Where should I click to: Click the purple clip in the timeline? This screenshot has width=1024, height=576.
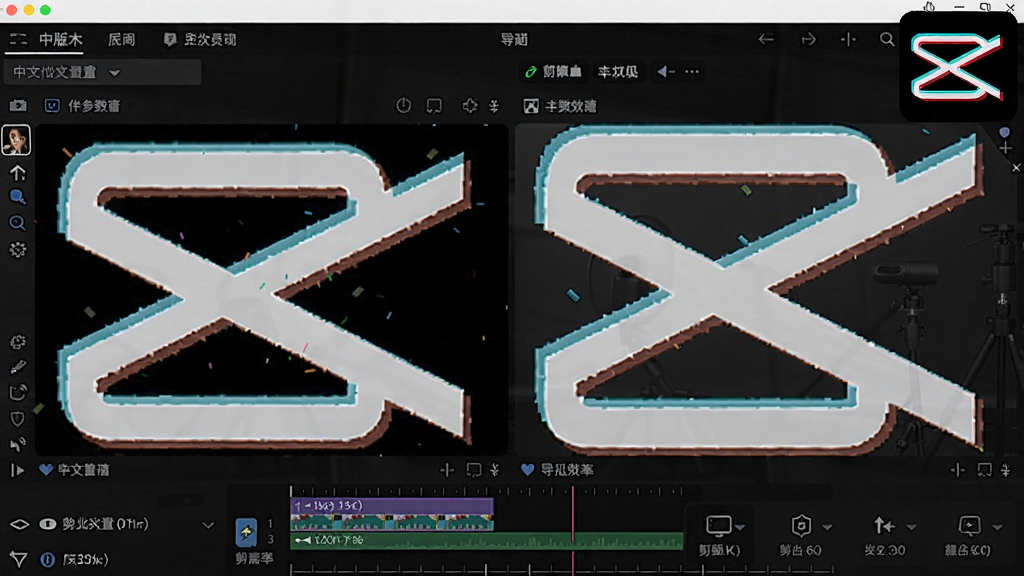pos(392,505)
